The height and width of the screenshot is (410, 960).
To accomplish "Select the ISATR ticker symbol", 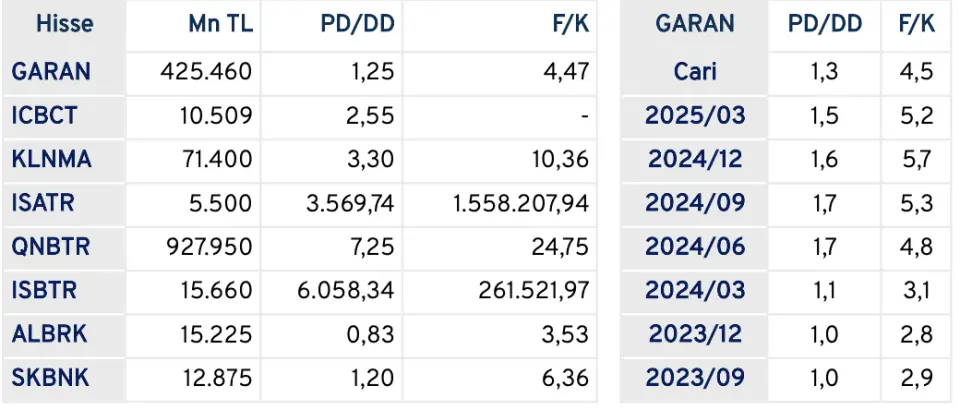I will click(43, 203).
